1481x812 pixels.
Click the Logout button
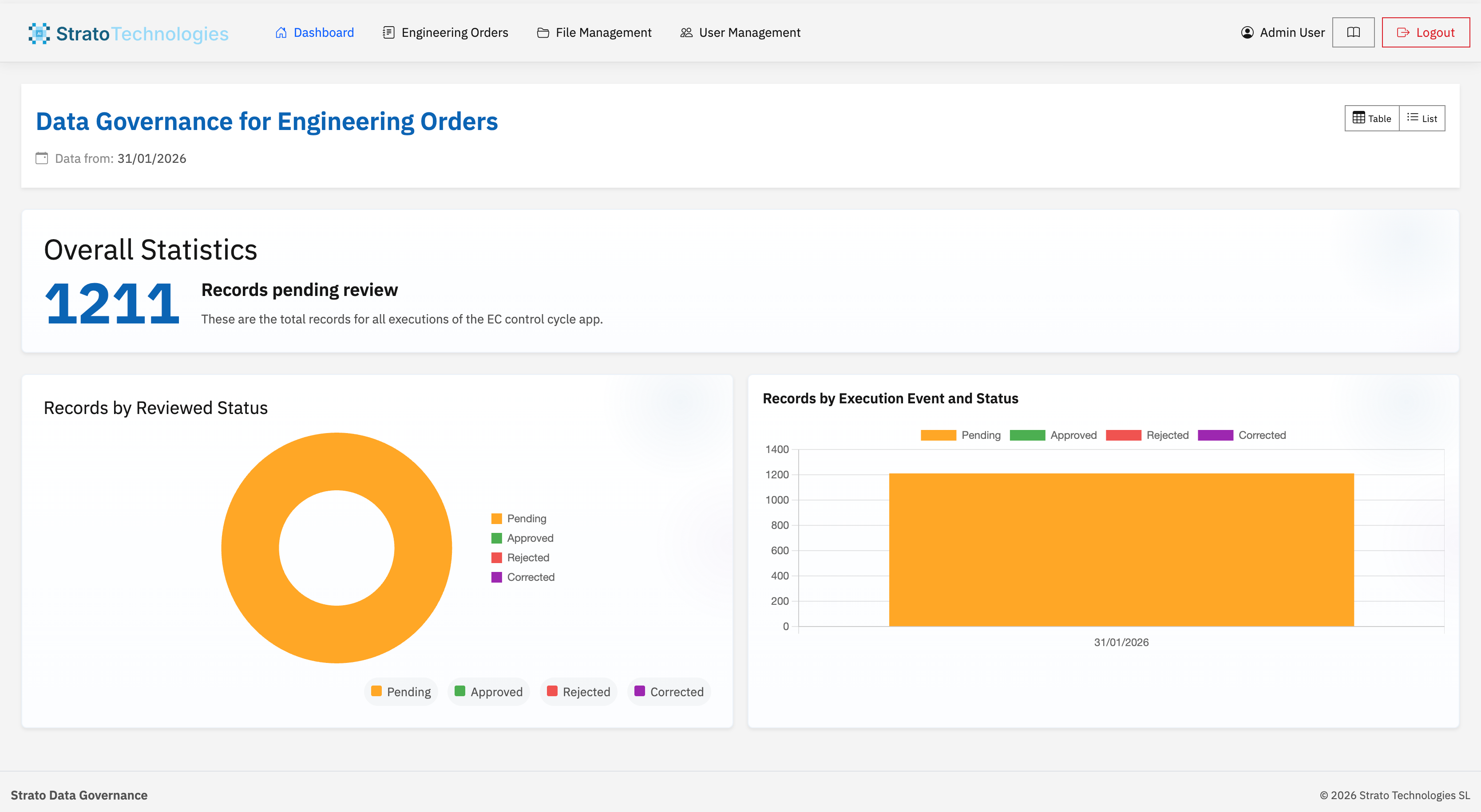(x=1425, y=32)
